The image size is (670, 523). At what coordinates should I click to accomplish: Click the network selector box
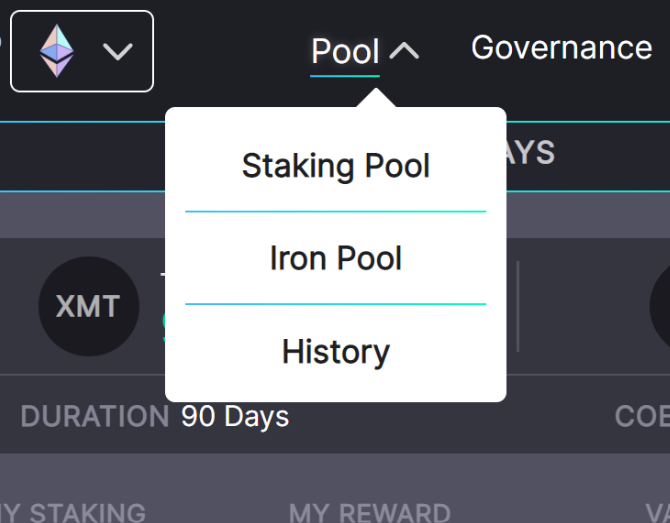(x=82, y=51)
